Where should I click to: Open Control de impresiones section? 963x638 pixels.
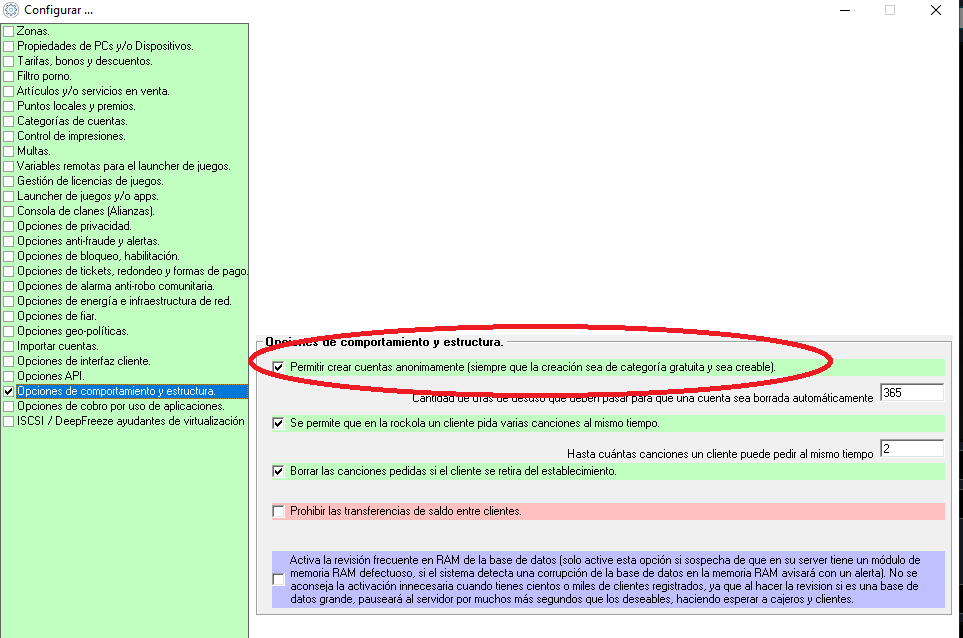point(71,136)
